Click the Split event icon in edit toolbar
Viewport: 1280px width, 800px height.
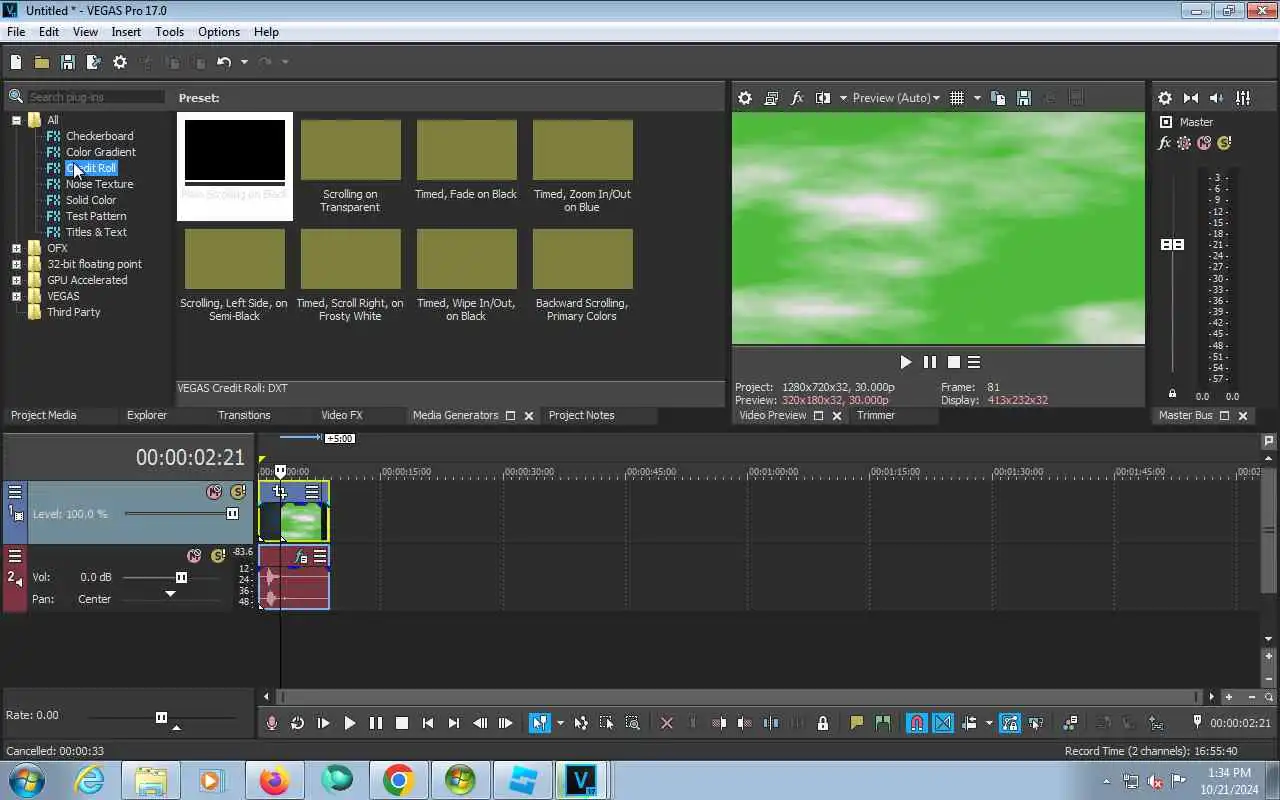(771, 723)
